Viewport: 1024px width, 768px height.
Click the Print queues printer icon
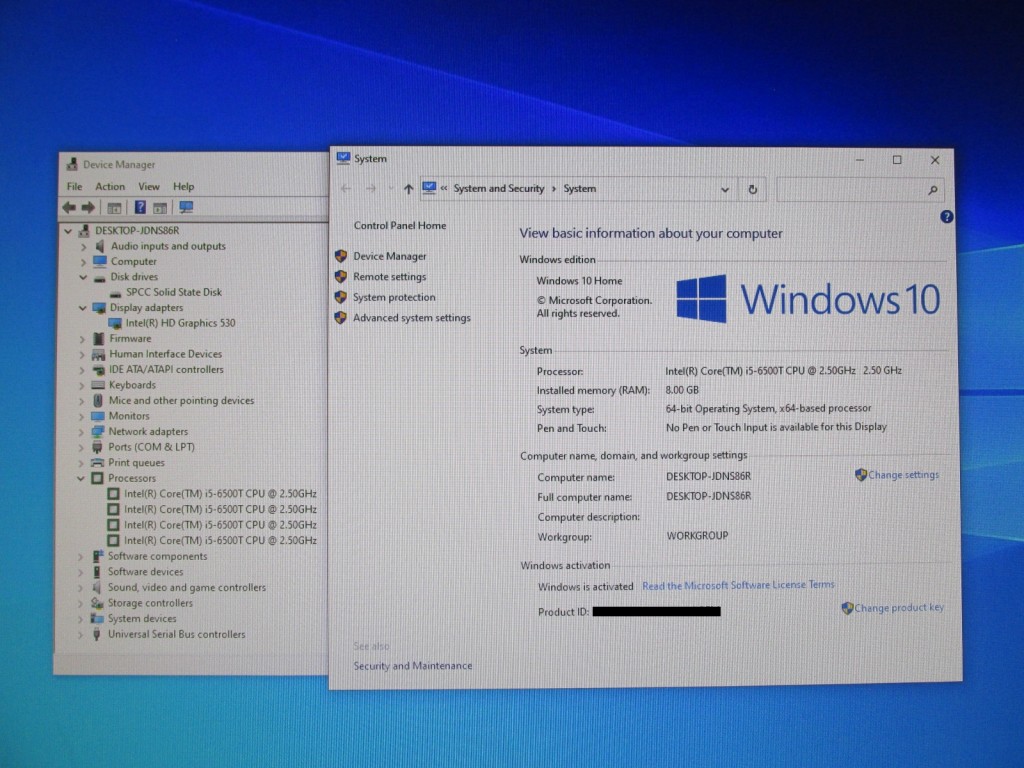97,463
